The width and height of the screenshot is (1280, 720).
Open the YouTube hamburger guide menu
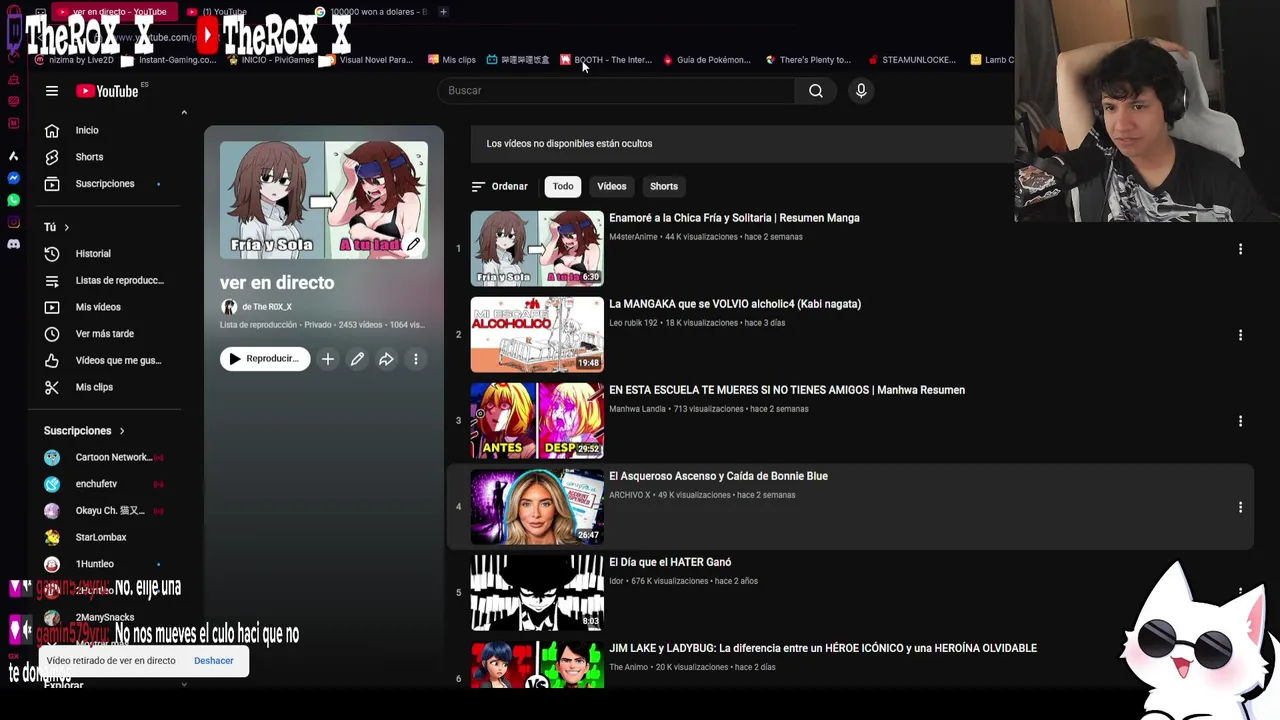click(x=52, y=91)
